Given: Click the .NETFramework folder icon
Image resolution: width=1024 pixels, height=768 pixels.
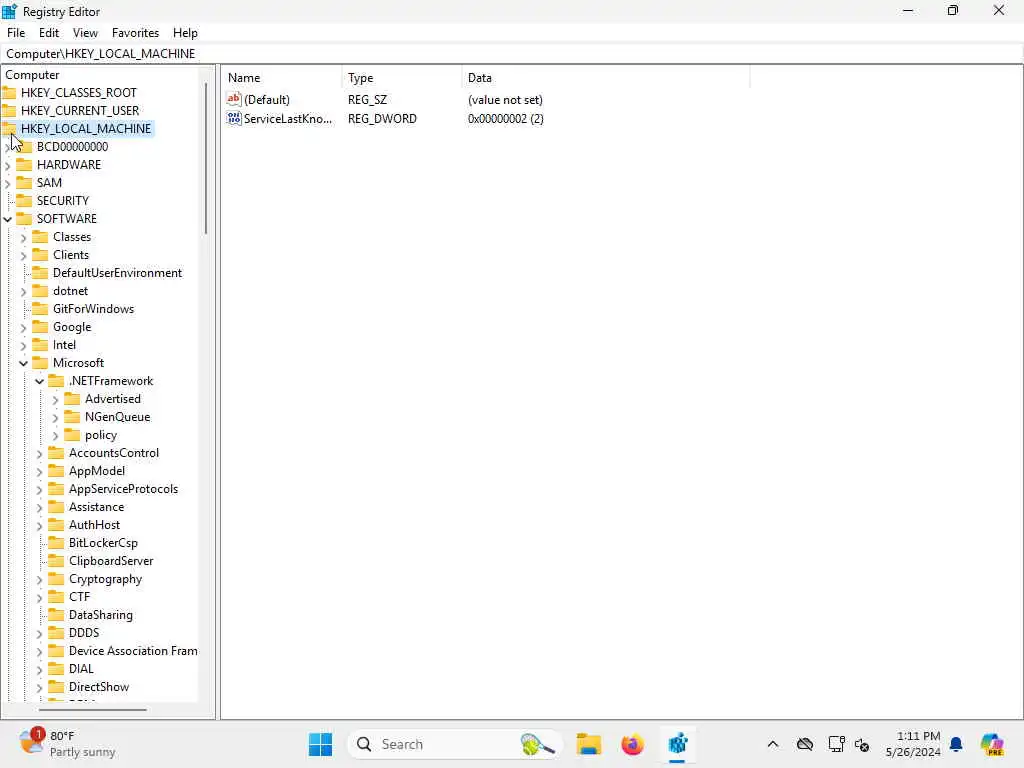Looking at the screenshot, I should 56,381.
